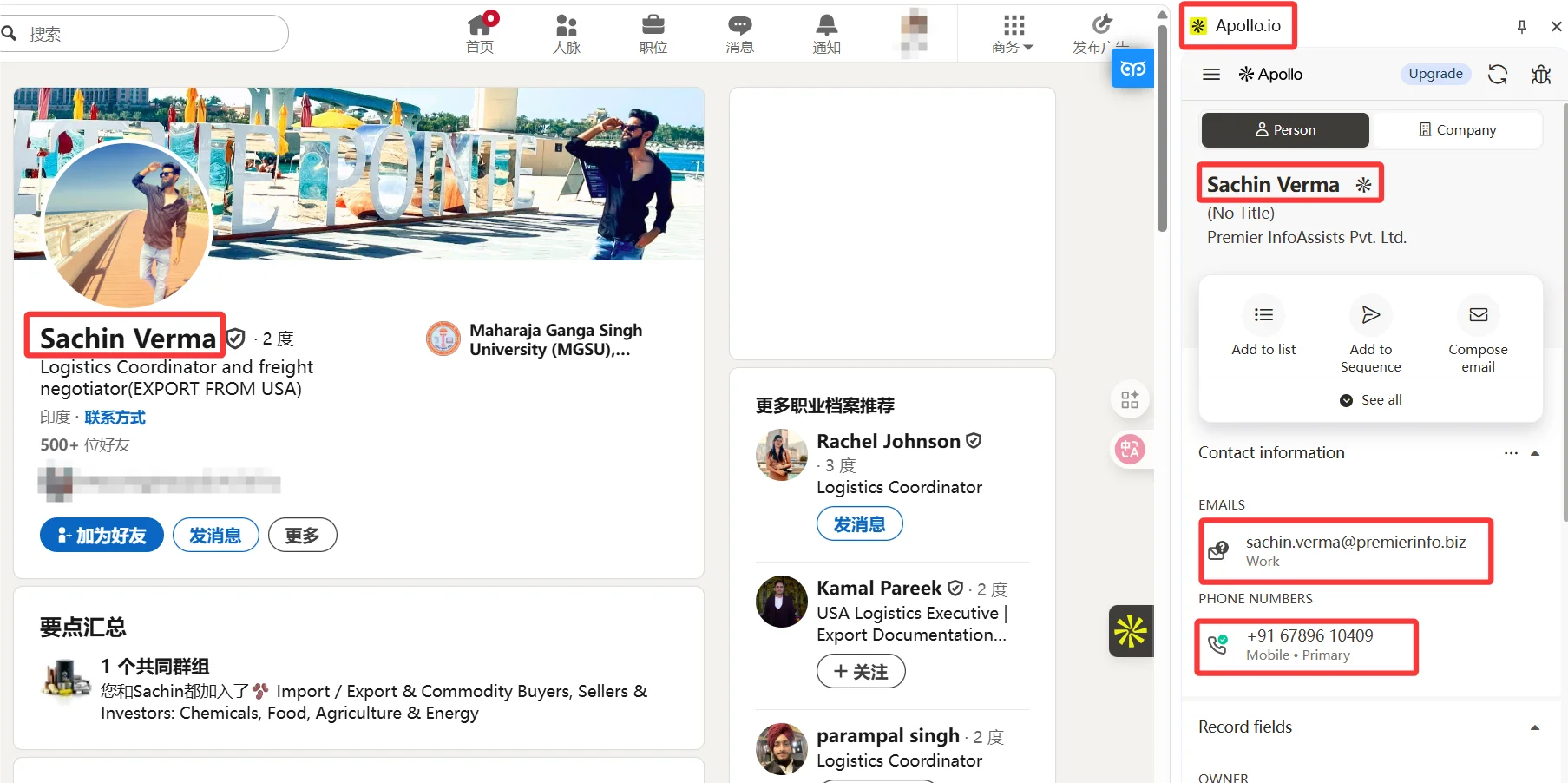This screenshot has height=783, width=1568.
Task: Select phone number +91 67896 10409
Action: coord(1310,636)
